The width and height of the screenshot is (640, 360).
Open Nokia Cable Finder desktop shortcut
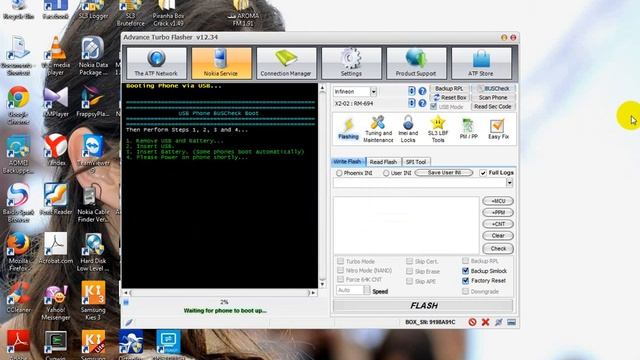tap(93, 203)
